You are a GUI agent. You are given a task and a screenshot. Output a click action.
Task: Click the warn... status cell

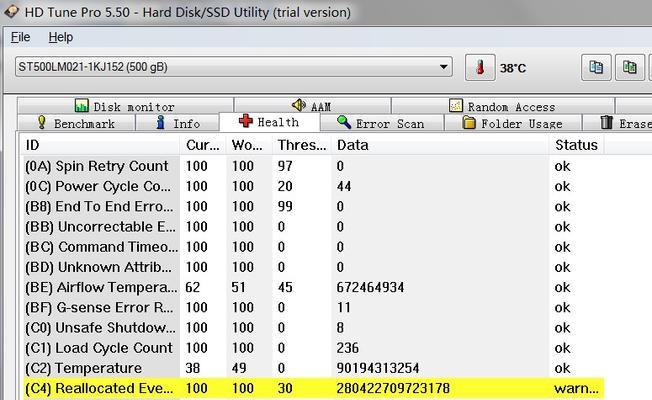(x=576, y=389)
